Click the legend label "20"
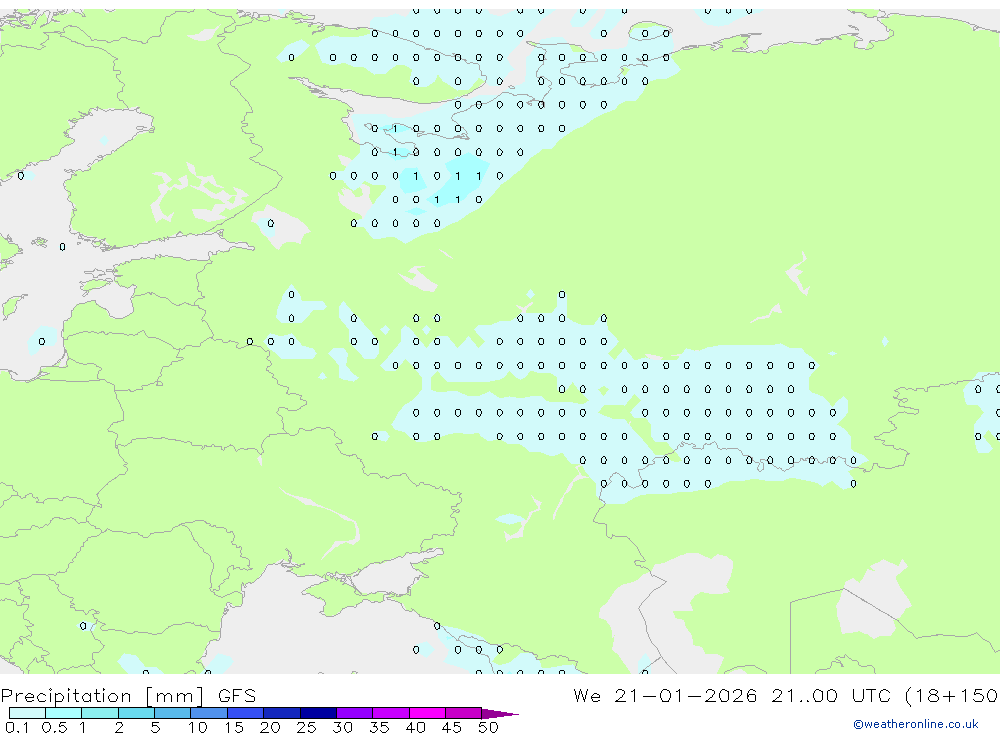 tap(270, 727)
